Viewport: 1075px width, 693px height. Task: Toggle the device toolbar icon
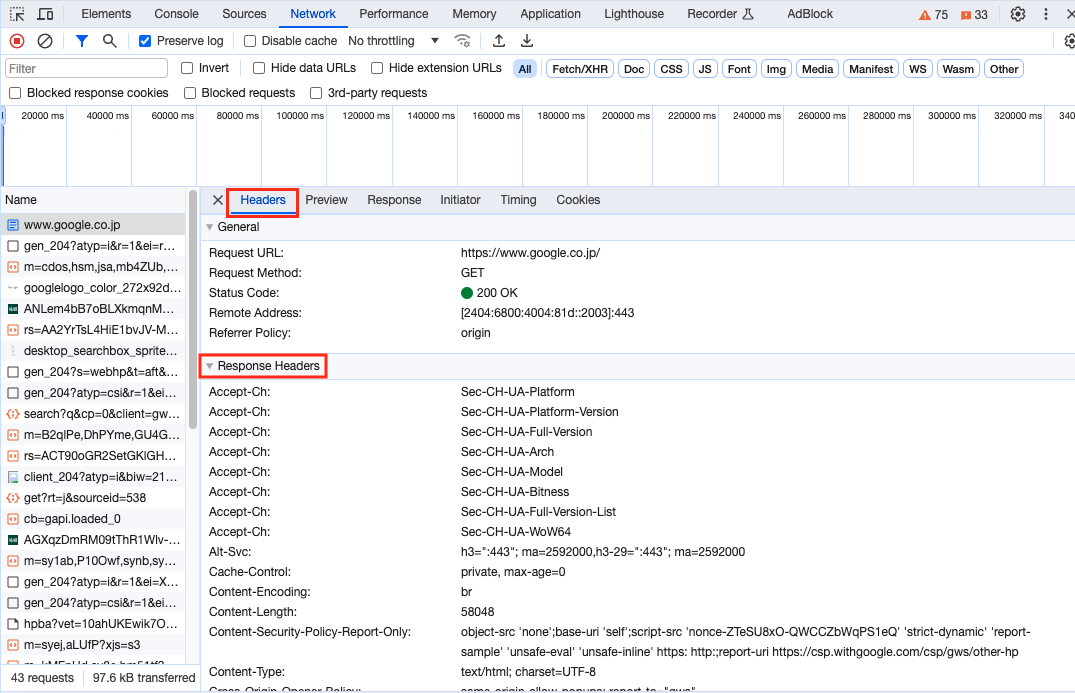tap(45, 14)
